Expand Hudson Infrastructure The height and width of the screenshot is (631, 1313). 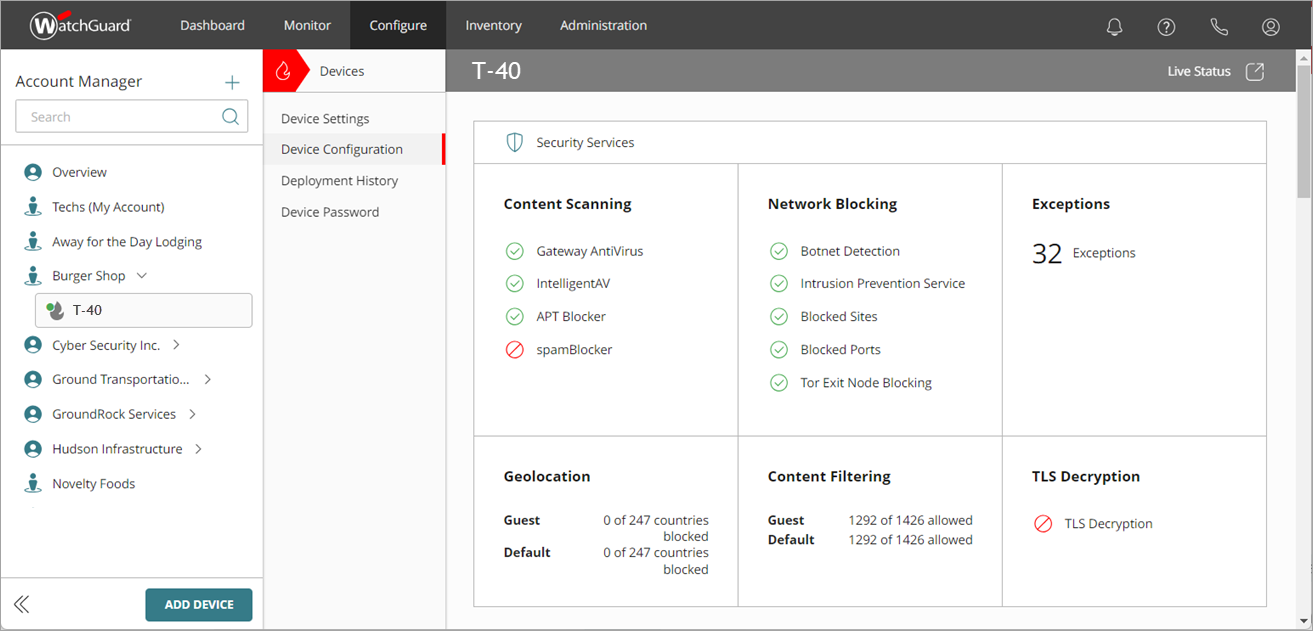click(197, 448)
